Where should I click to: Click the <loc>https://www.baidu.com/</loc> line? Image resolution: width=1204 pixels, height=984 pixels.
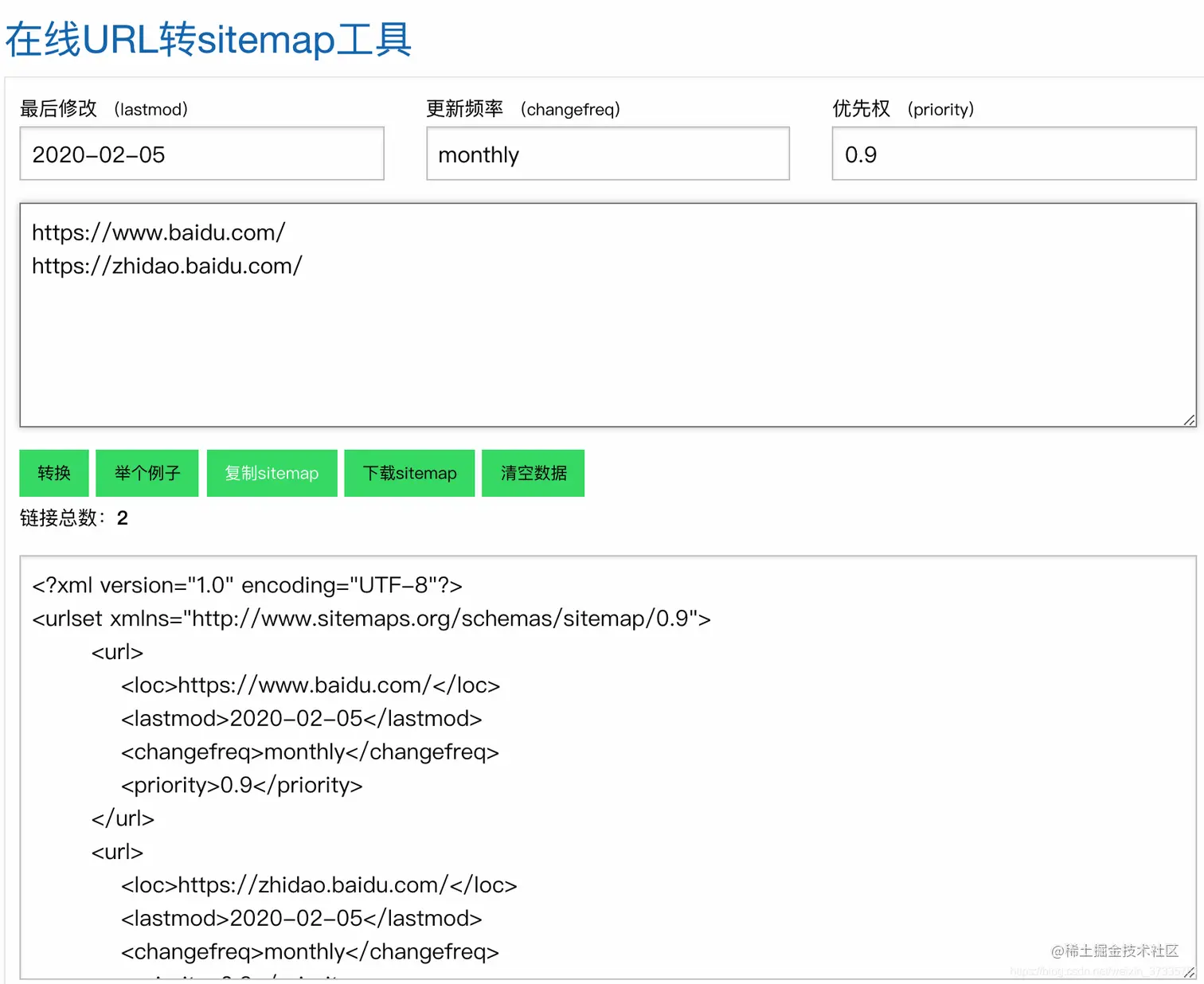click(x=311, y=685)
